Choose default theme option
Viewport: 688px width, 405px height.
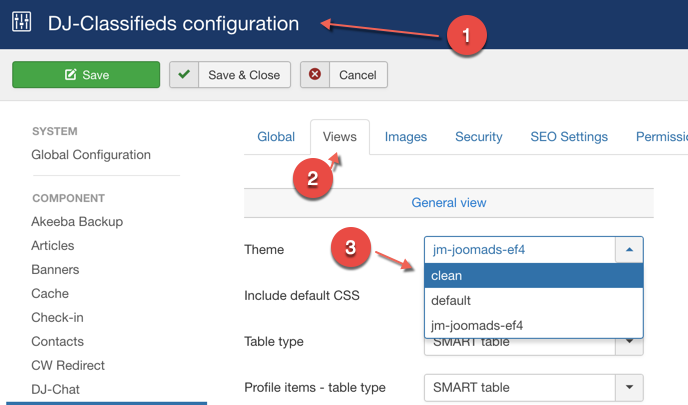click(534, 301)
